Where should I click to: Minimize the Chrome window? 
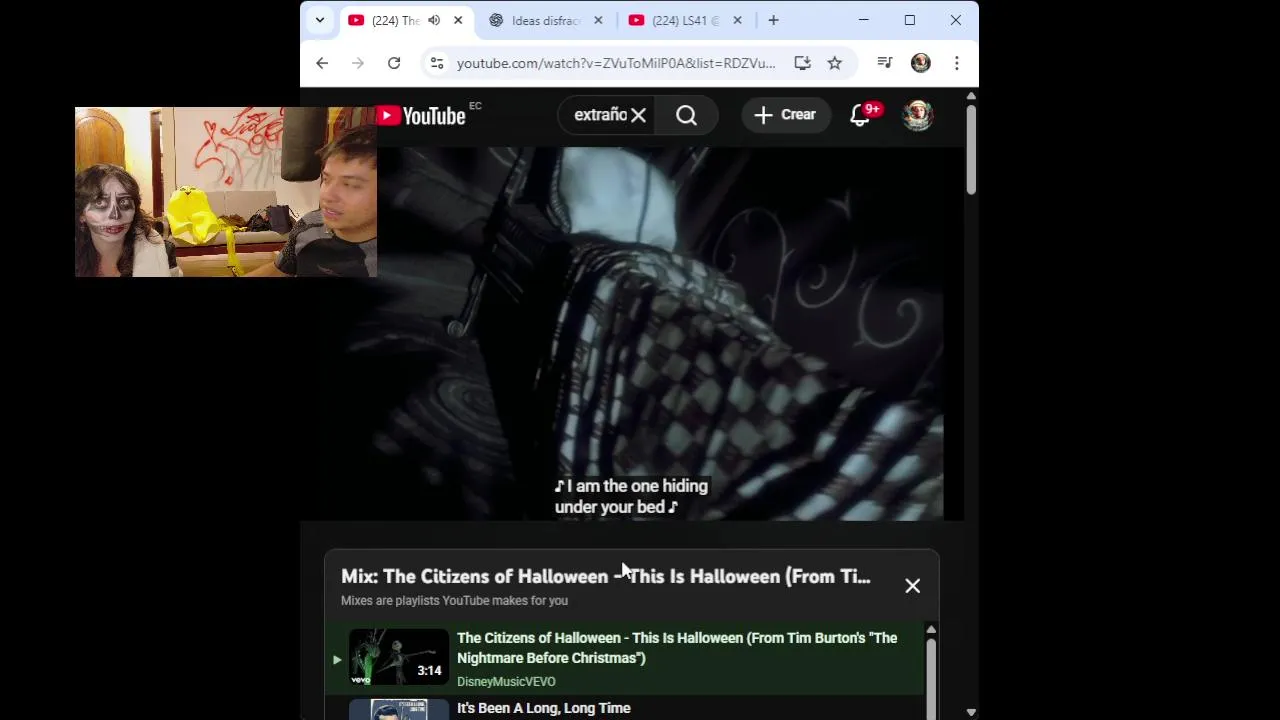[864, 20]
